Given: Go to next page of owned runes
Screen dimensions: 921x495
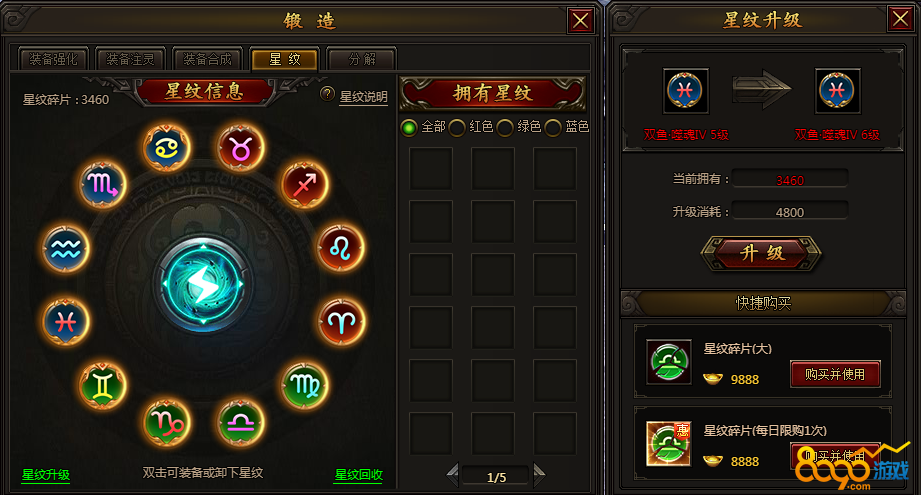Looking at the screenshot, I should [x=539, y=474].
